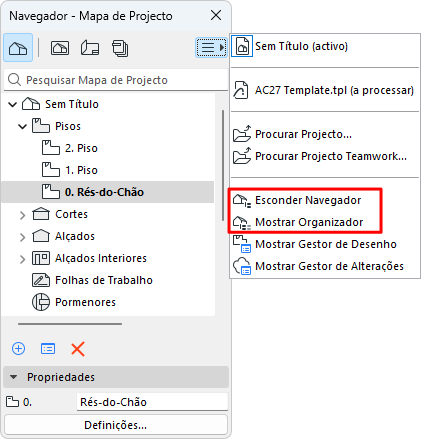
Task: Click the blue plus New item icon
Action: coord(18,349)
